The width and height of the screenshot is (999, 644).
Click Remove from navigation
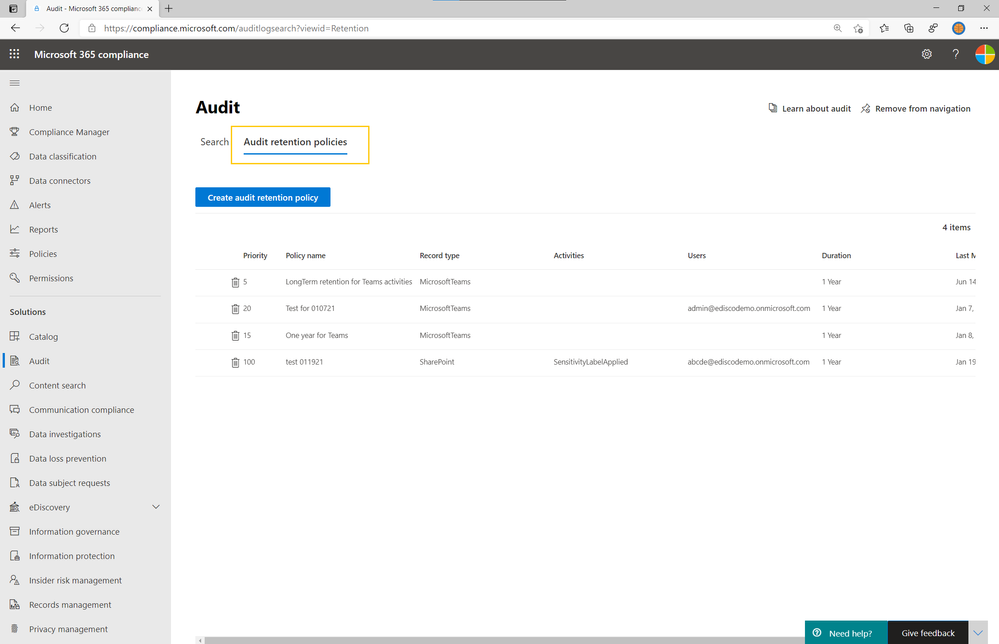pyautogui.click(x=916, y=109)
